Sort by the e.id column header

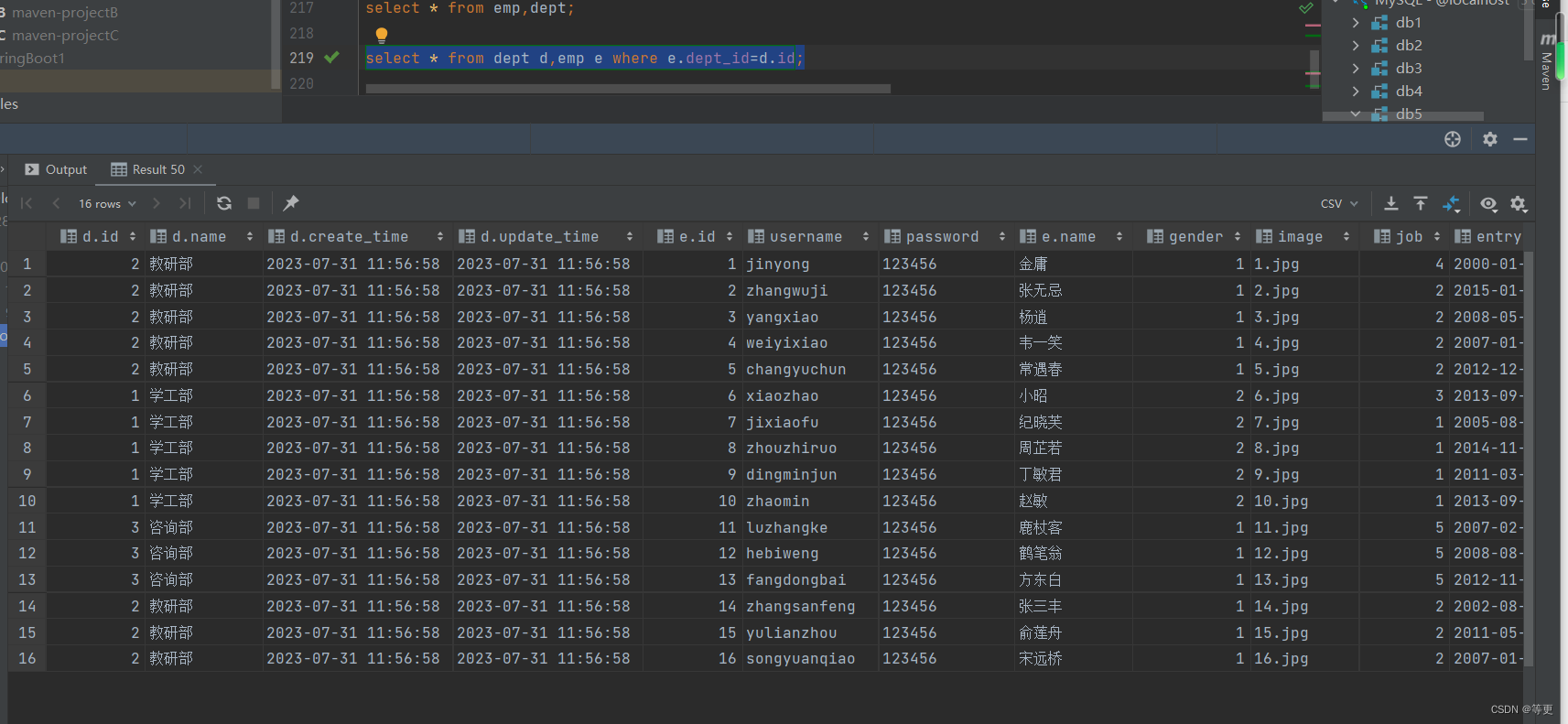pyautogui.click(x=694, y=236)
